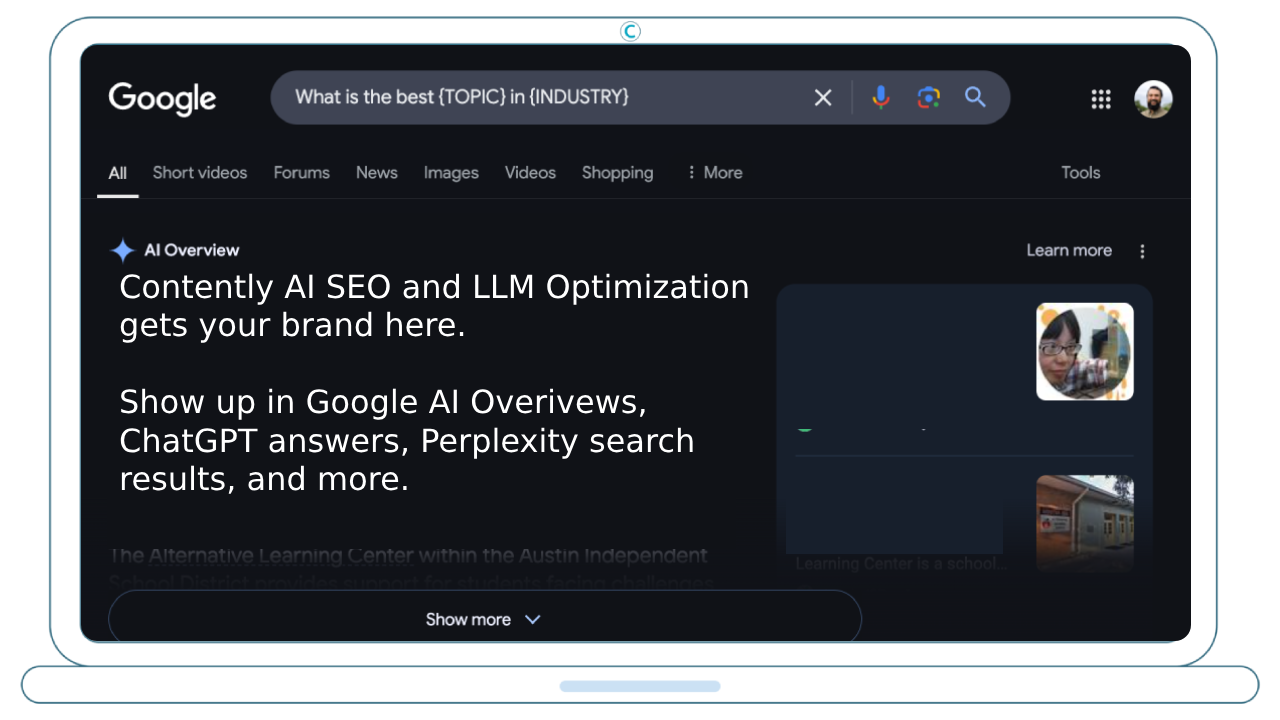Open the Google apps grid
Viewport: 1280px width, 720px height.
pos(1100,98)
